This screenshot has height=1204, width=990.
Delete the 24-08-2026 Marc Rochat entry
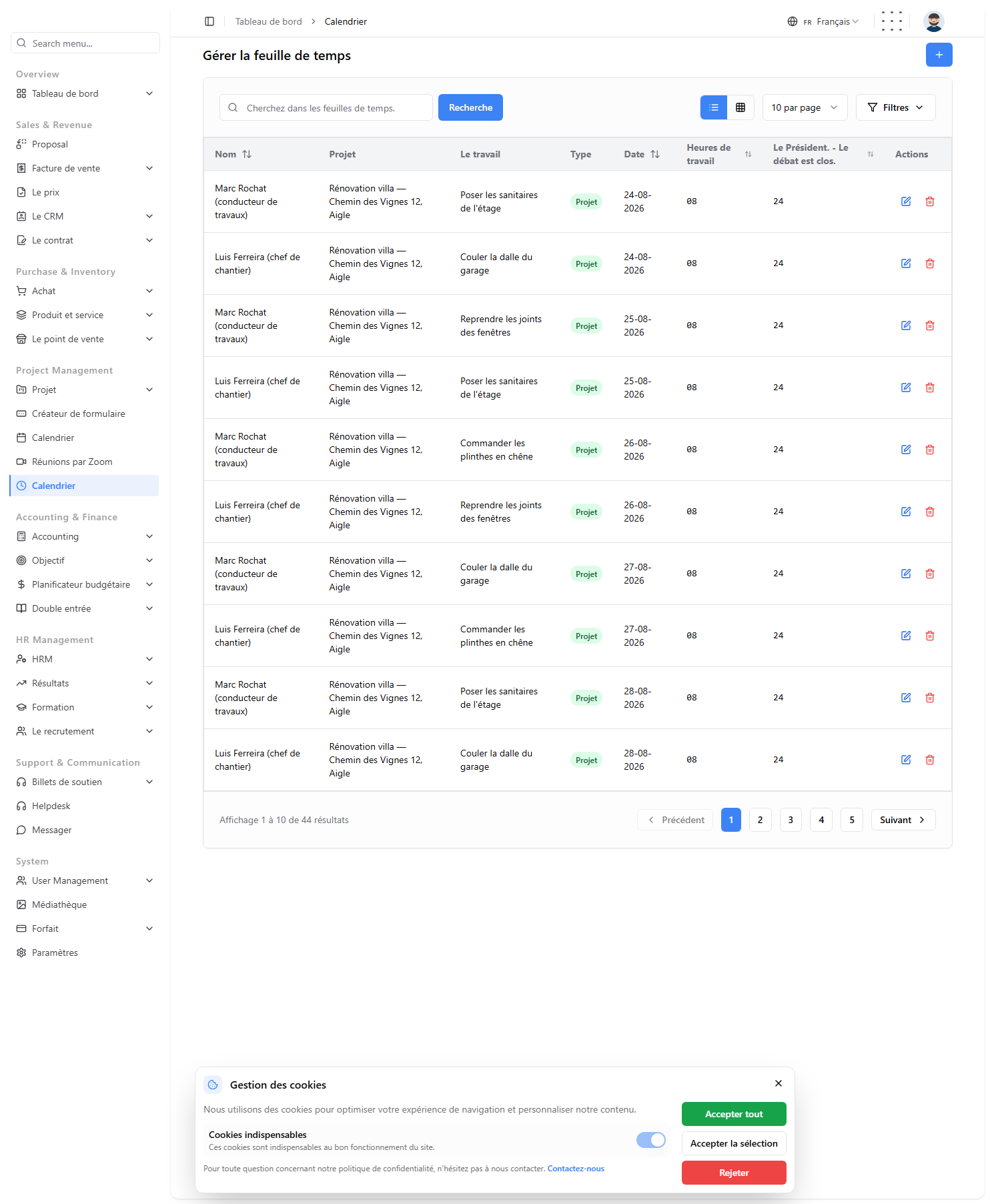[929, 201]
